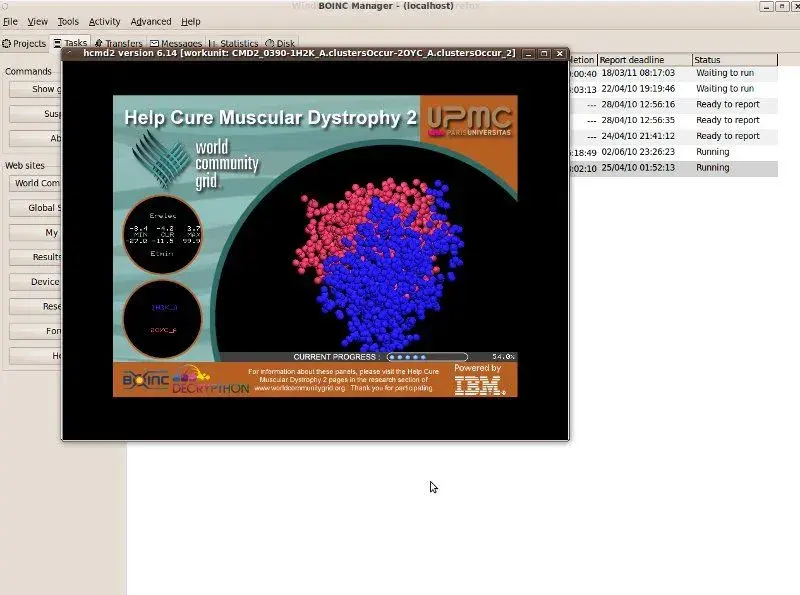
Task: Click the Help Cure Muscular Dystrophy 2 heading
Action: [x=270, y=117]
